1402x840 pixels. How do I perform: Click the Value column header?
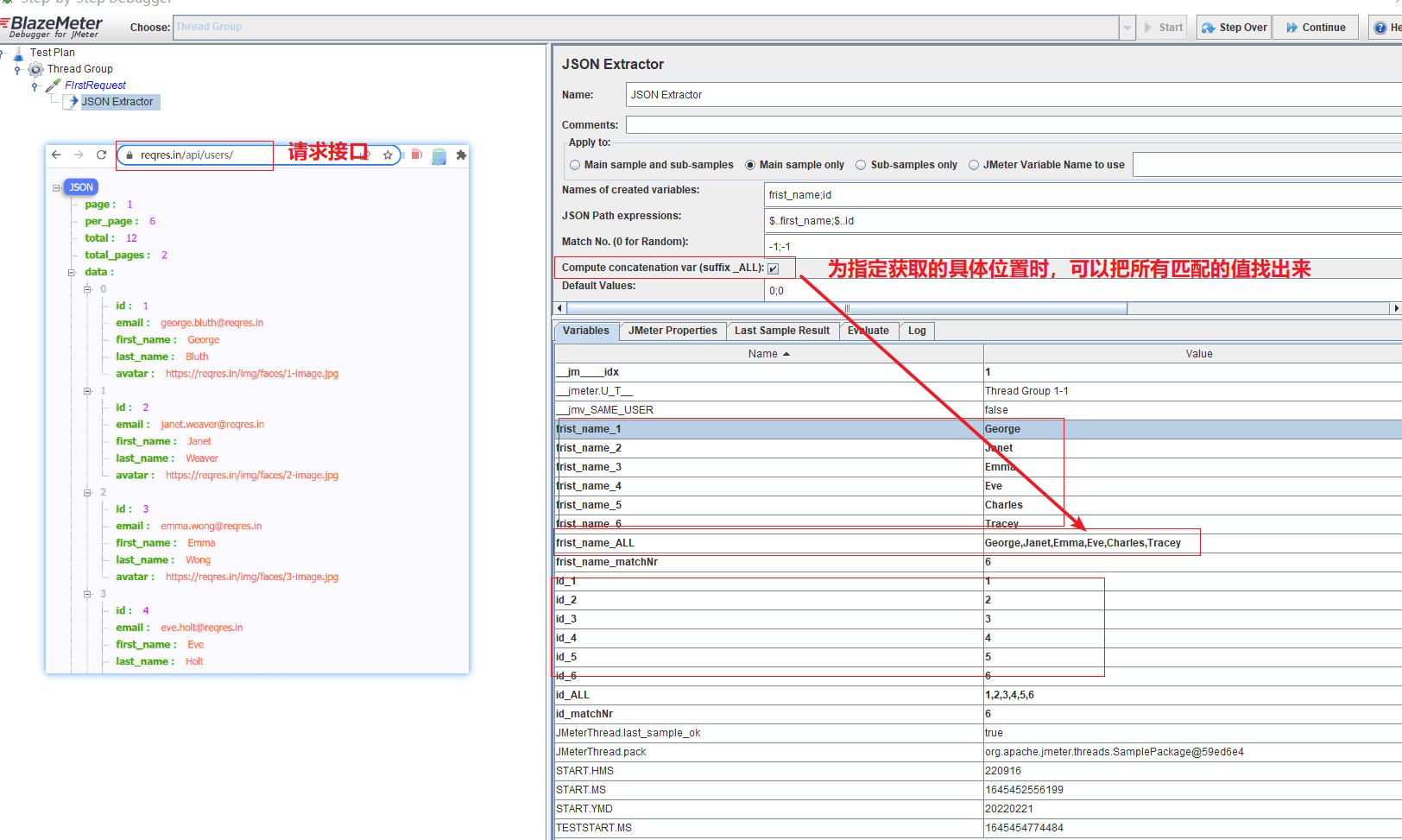(x=1198, y=354)
